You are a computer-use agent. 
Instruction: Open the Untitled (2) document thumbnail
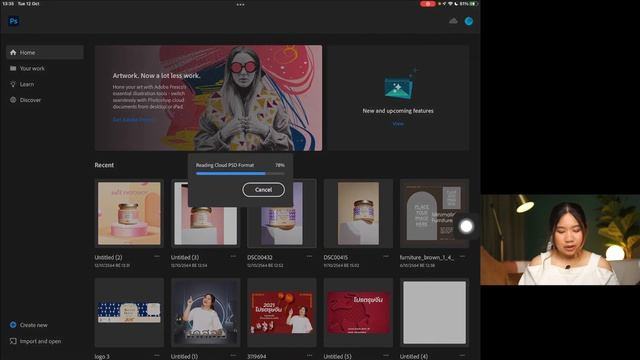pyautogui.click(x=129, y=213)
